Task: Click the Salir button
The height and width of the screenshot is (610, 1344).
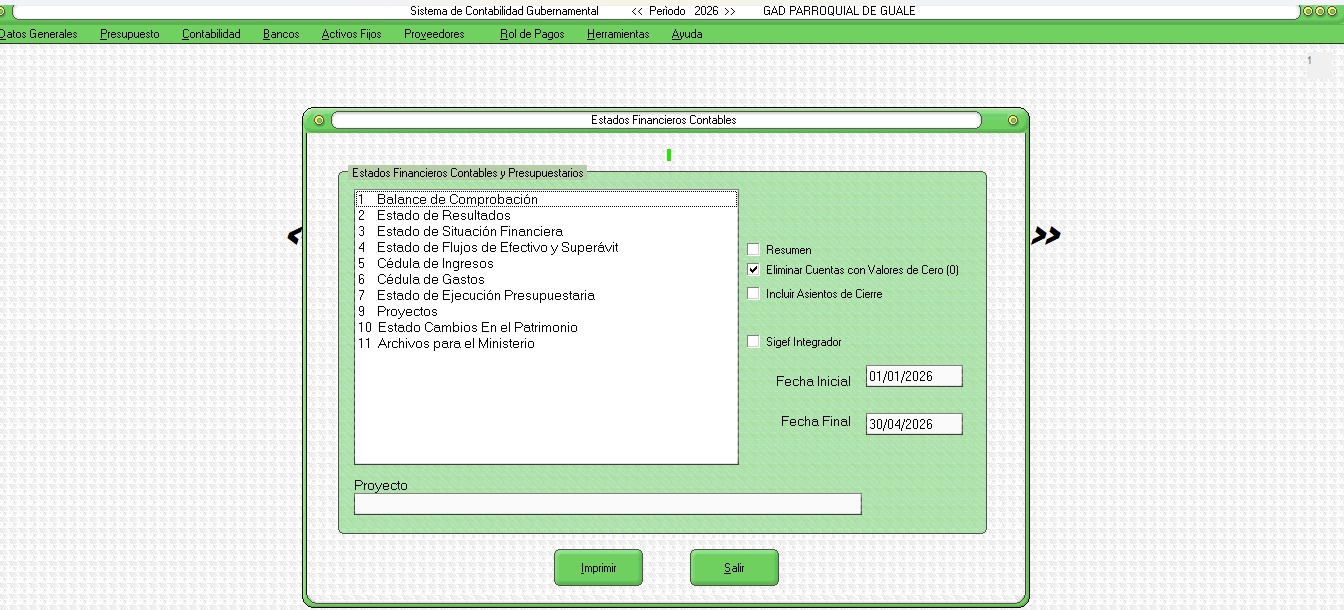Action: pyautogui.click(x=734, y=568)
